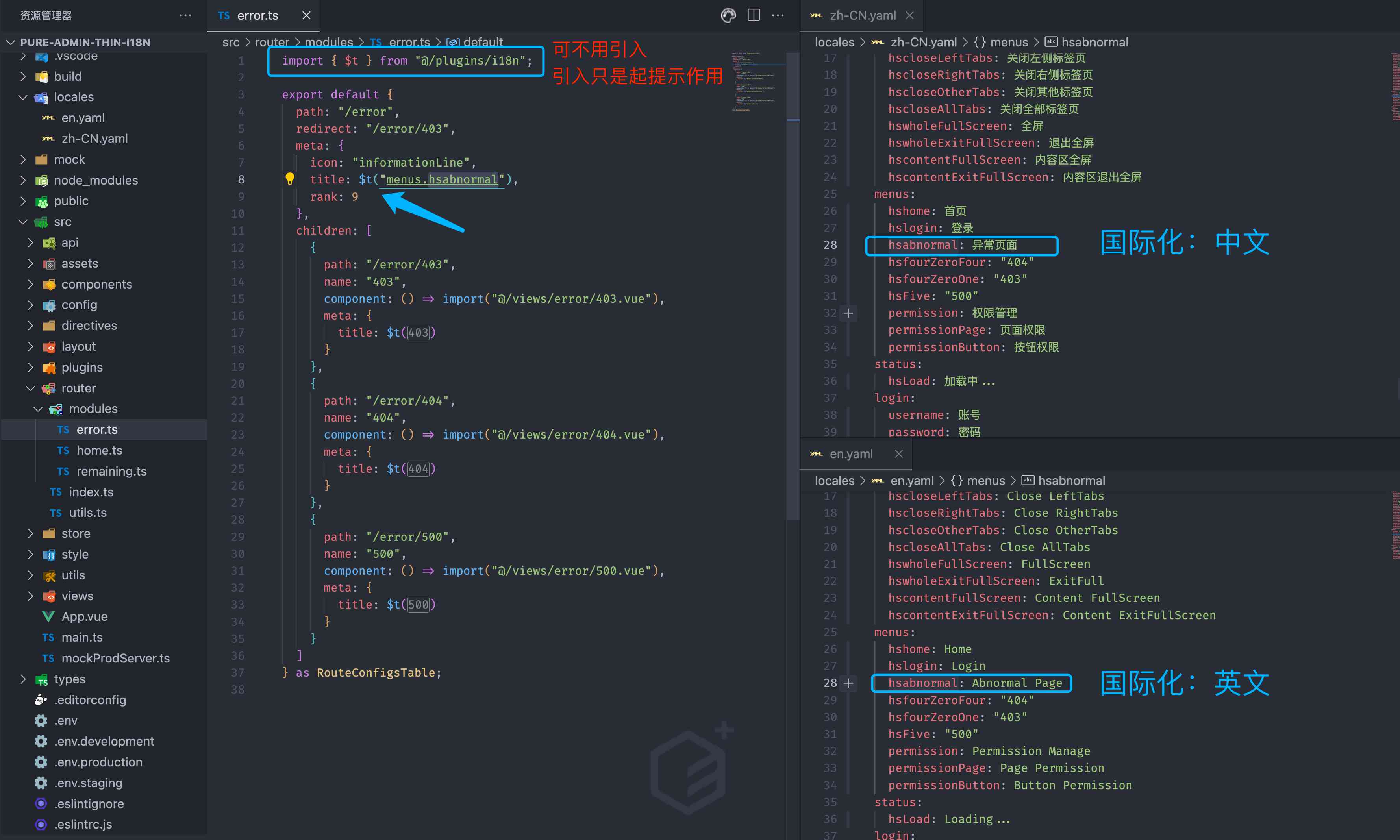Click the lightbulb quick fix icon

[290, 179]
